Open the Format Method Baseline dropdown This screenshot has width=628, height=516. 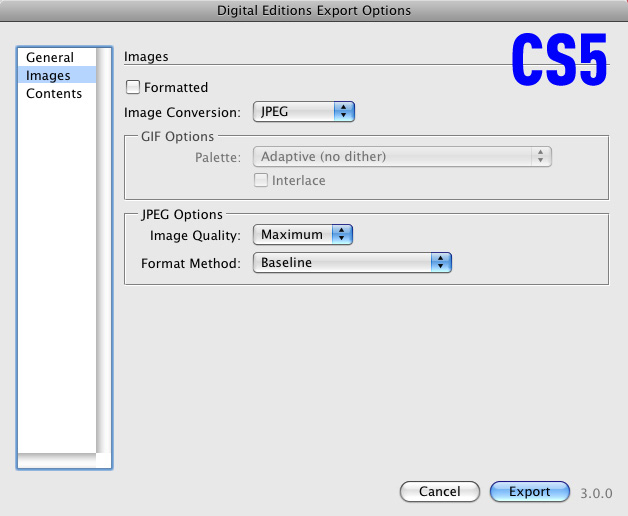click(x=352, y=262)
